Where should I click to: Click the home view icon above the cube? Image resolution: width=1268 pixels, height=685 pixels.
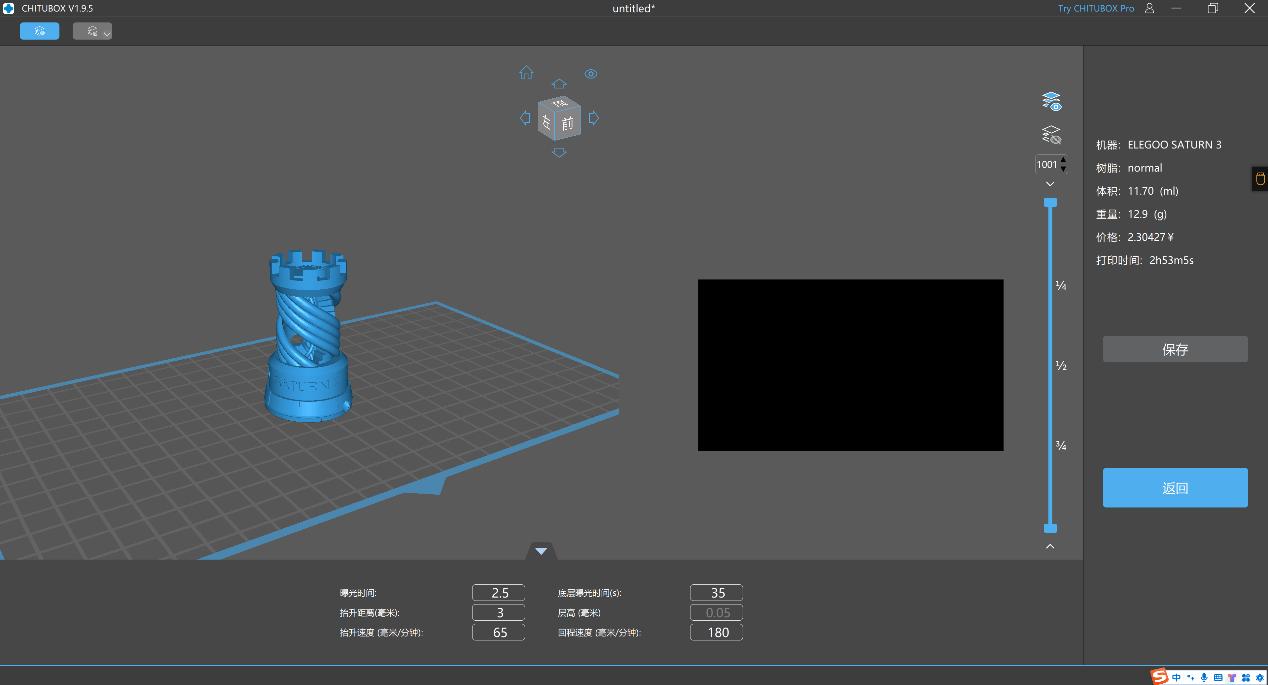pos(526,73)
